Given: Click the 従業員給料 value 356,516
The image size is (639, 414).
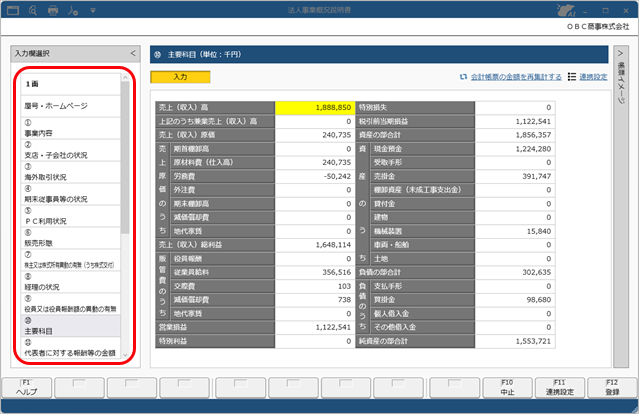Looking at the screenshot, I should pos(315,272).
